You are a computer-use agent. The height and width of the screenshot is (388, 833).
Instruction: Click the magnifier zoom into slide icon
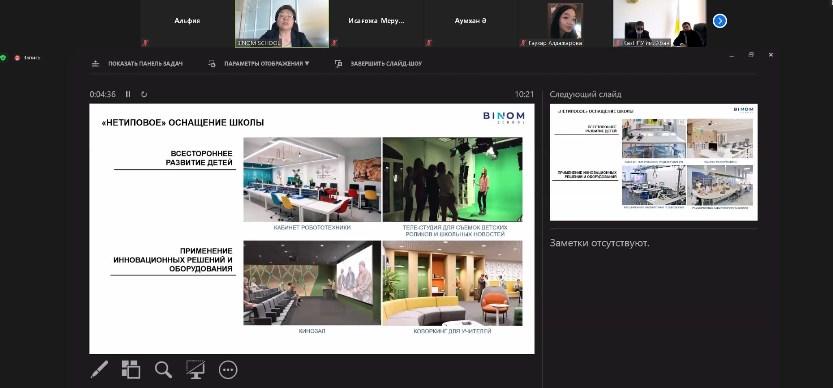coord(163,369)
